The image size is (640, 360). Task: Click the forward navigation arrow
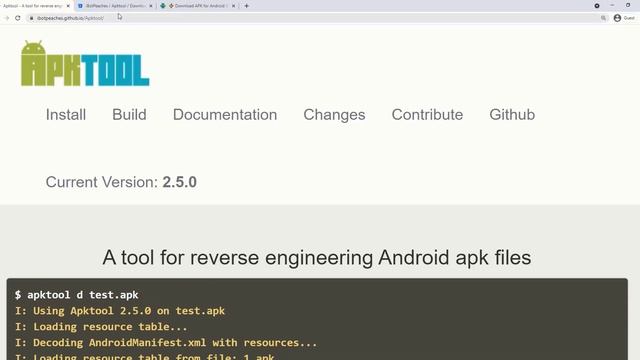click(7, 18)
